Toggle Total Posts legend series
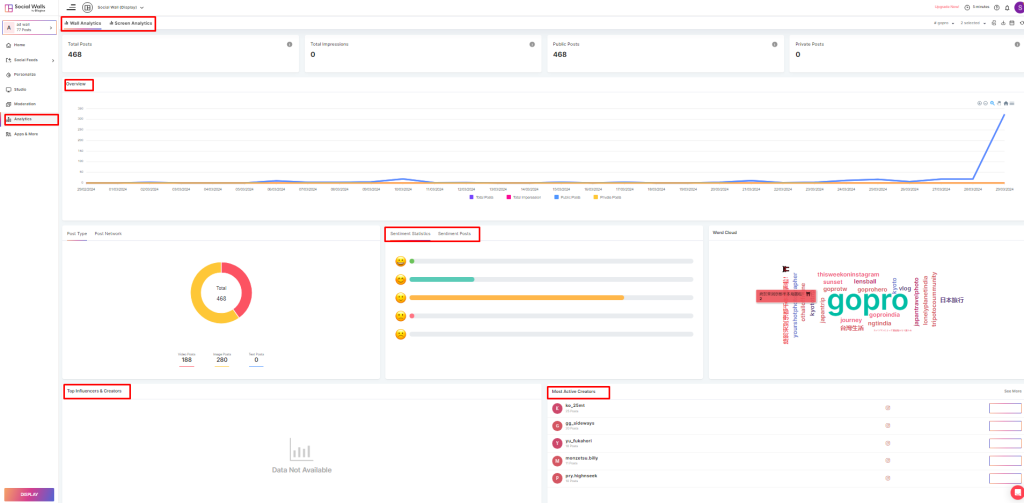The height and width of the screenshot is (503, 1024). [x=481, y=197]
